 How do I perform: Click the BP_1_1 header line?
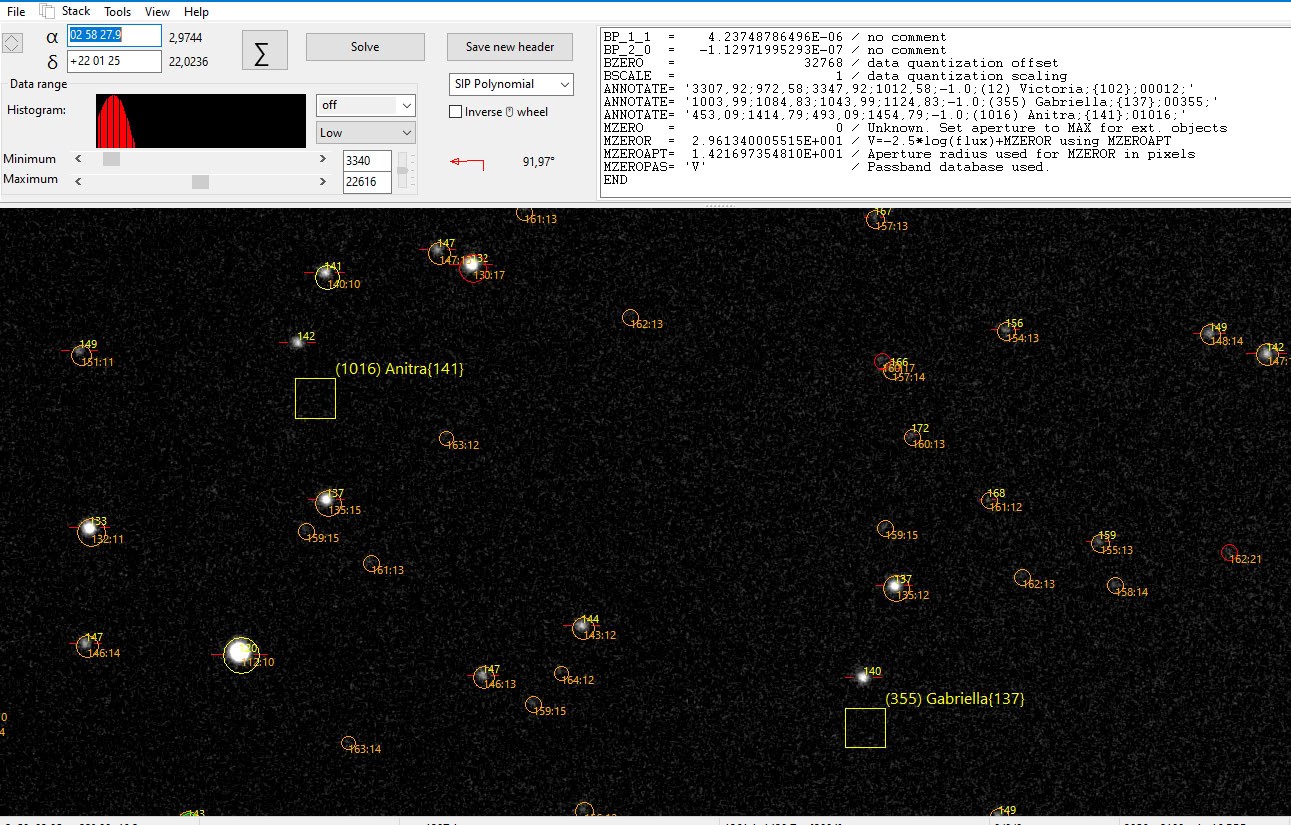pyautogui.click(x=775, y=37)
